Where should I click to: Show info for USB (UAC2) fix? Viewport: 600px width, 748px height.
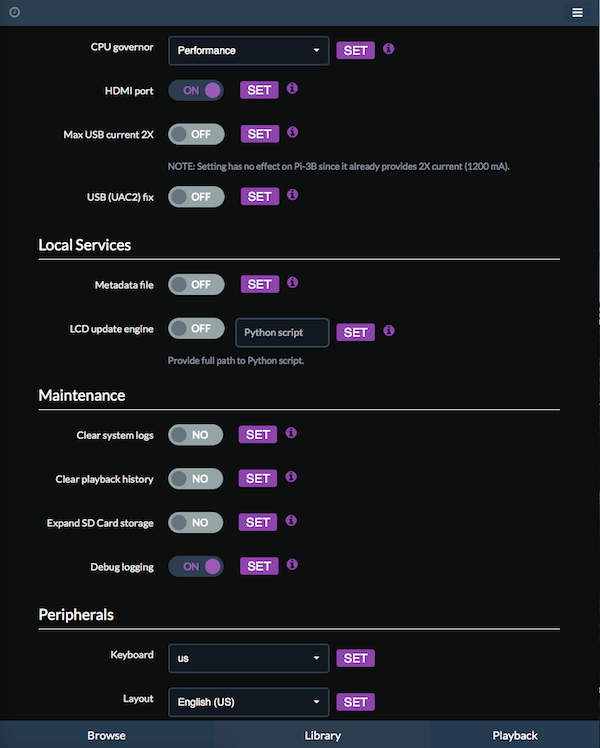293,195
